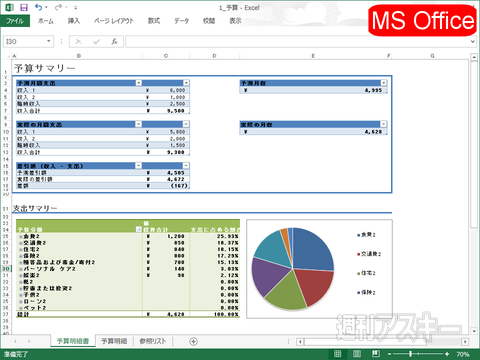Viewport: 480px width, 360px height.
Task: Select the 予算明細書 sheet tab
Action: 73,341
